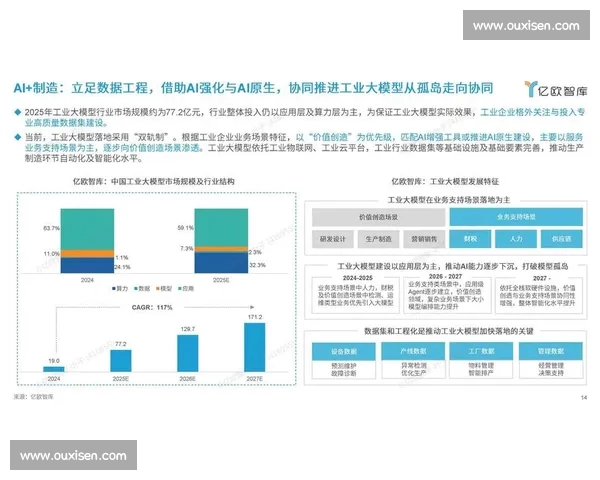Click the 2026E market size bar labeled 129.7
The height and width of the screenshot is (480, 600).
(188, 353)
